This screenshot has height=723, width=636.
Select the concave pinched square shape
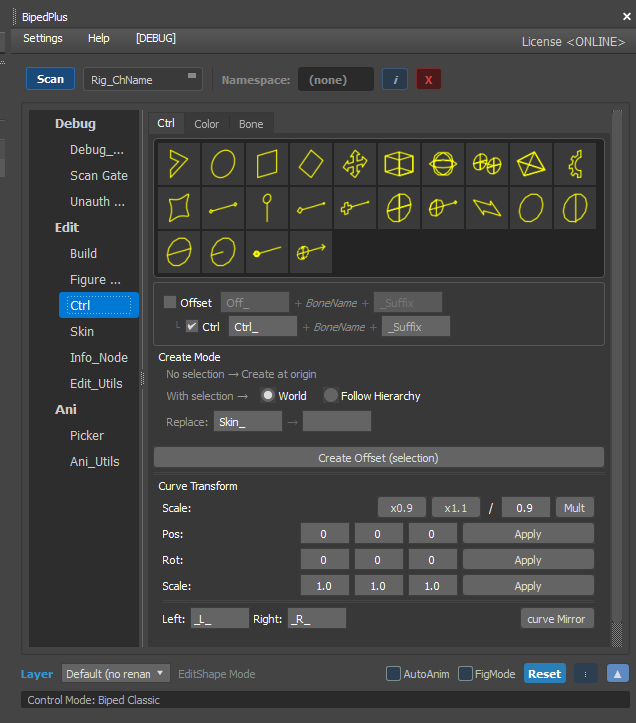point(179,208)
